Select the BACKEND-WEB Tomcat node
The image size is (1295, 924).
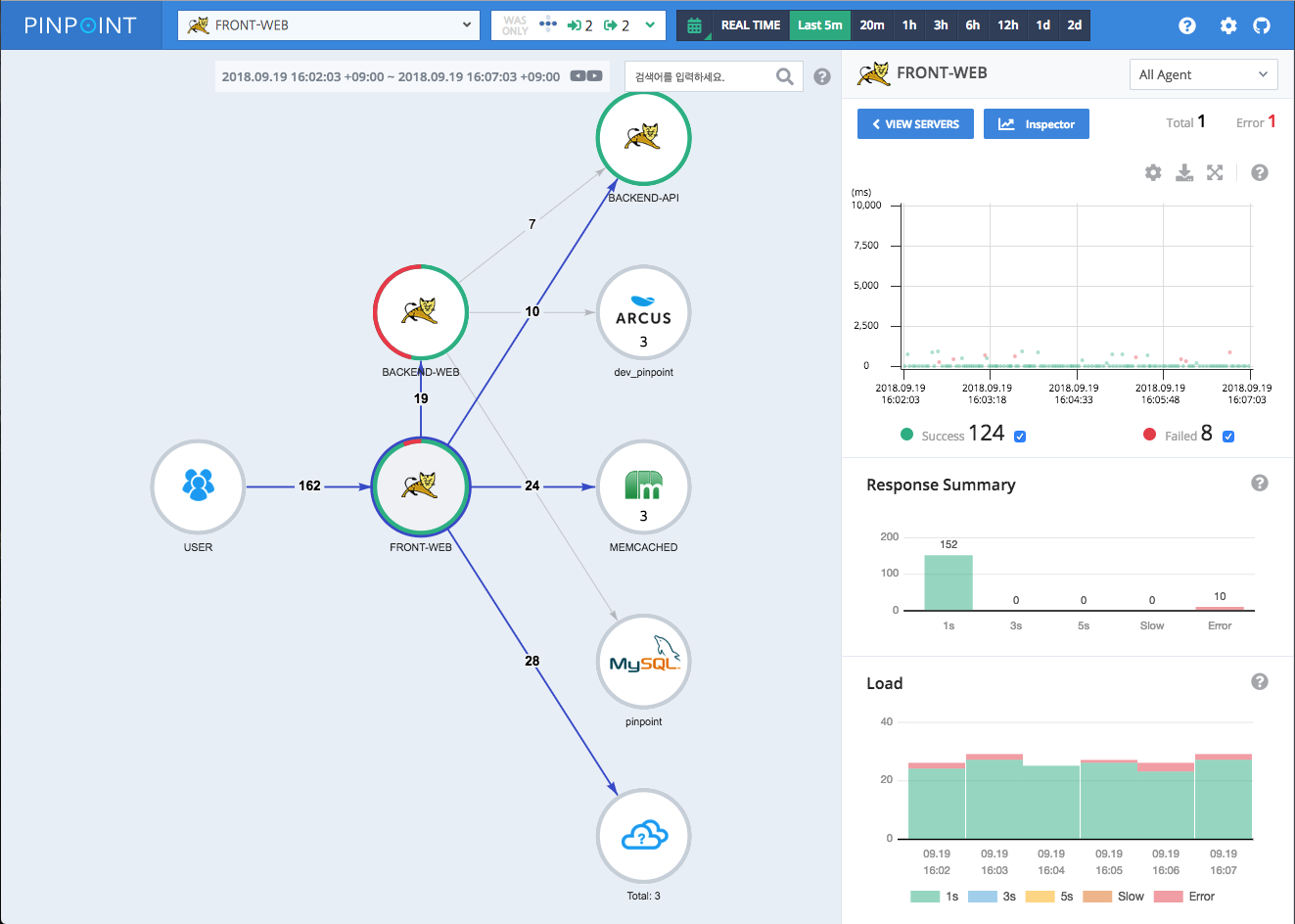421,312
